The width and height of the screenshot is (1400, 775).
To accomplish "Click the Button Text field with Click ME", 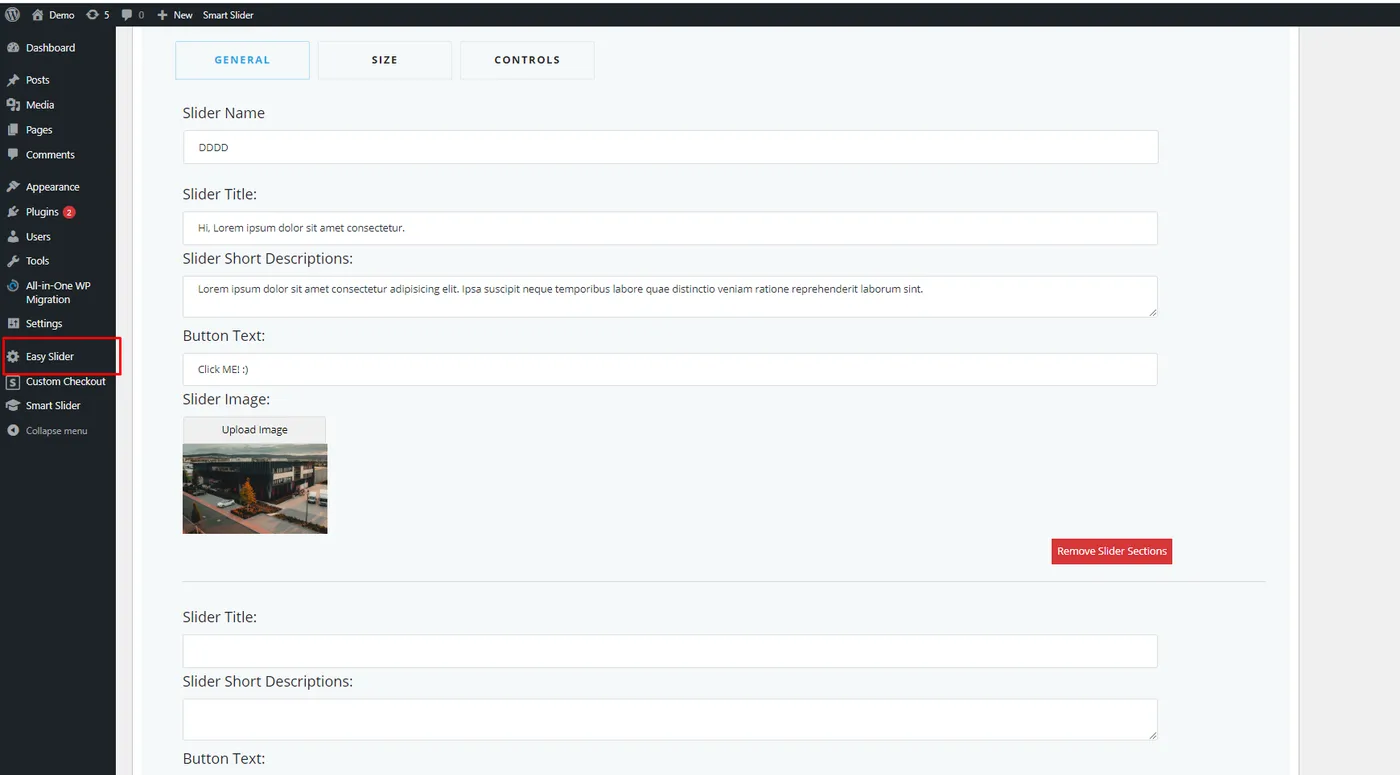I will pos(670,369).
